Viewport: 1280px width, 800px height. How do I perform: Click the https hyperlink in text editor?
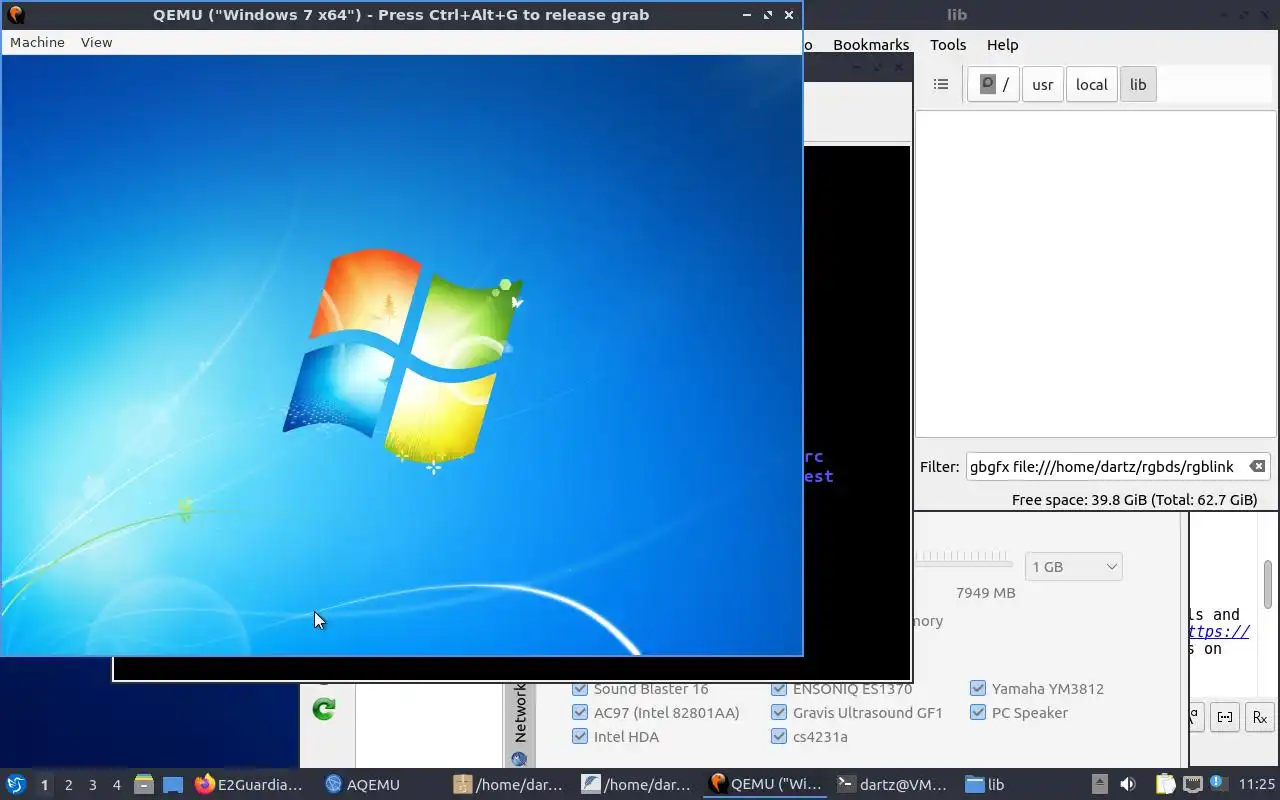1219,631
